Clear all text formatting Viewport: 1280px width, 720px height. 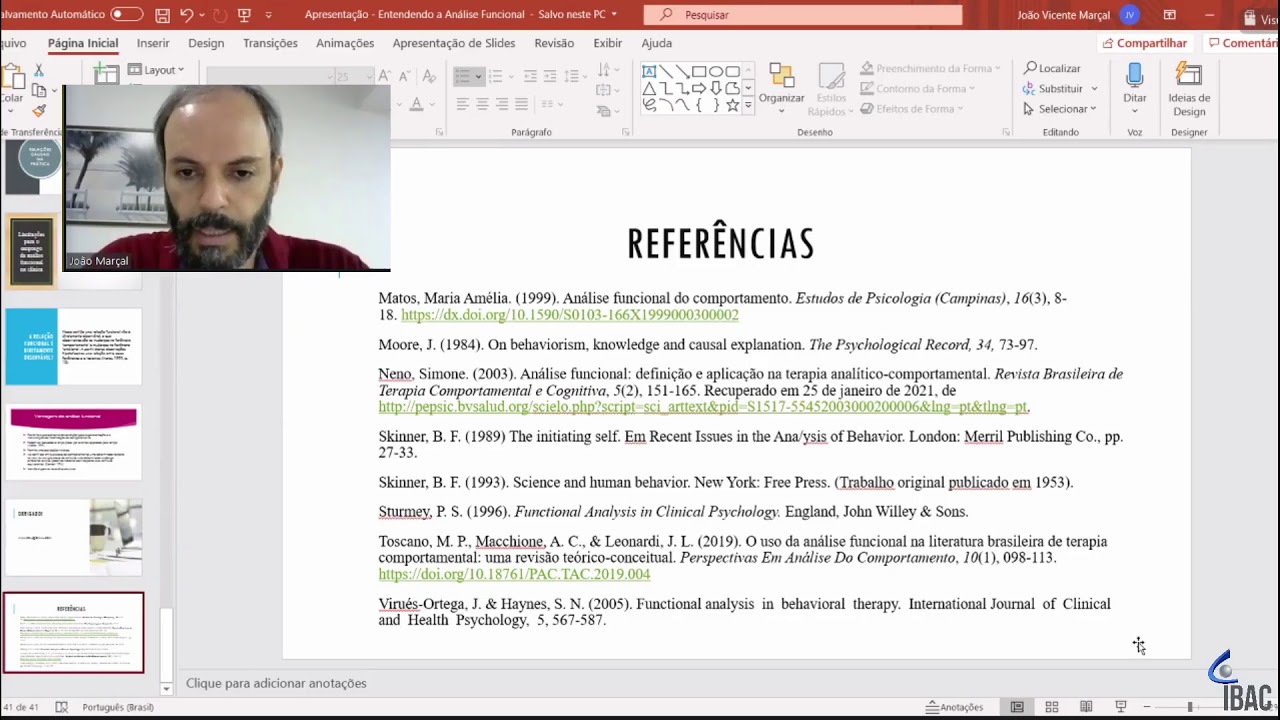coord(428,76)
